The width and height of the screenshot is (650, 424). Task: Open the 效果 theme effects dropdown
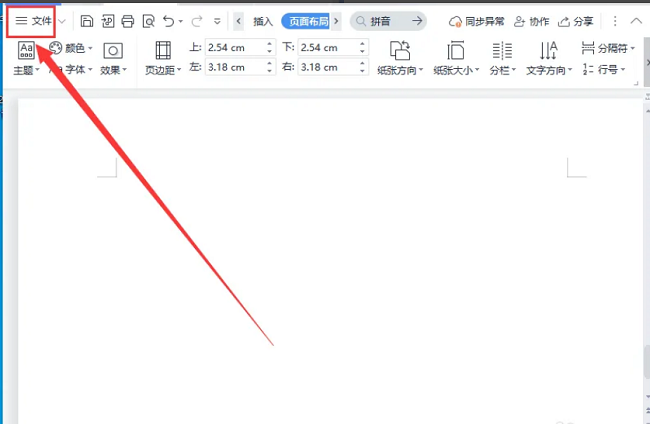pyautogui.click(x=113, y=58)
